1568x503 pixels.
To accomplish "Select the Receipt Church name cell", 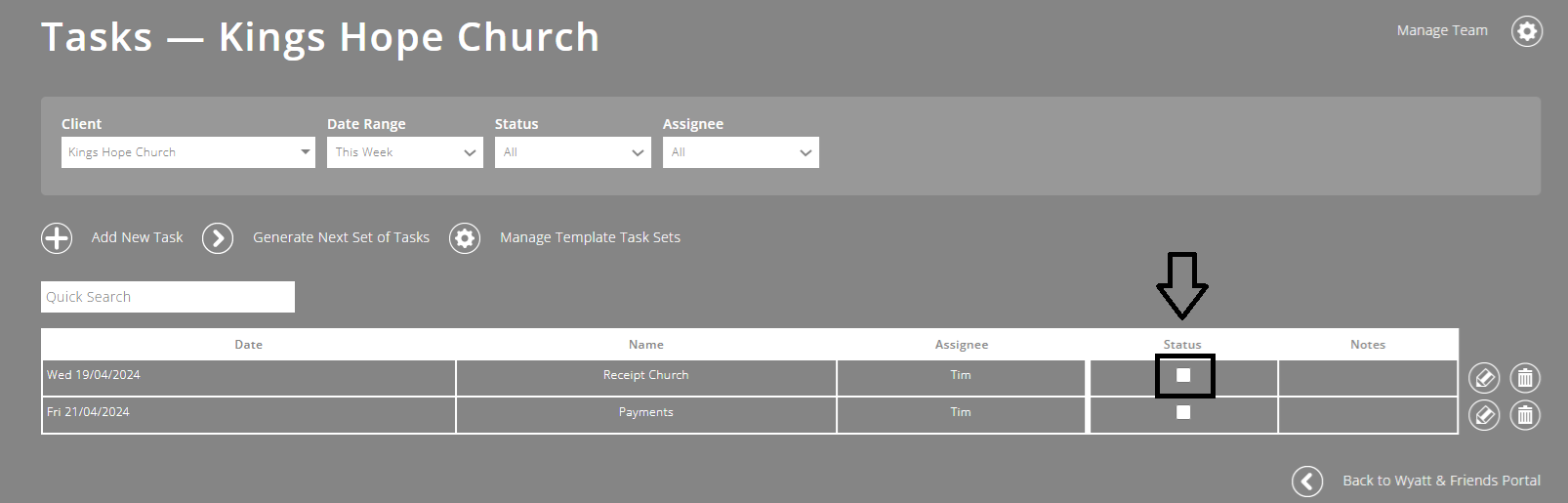I will coord(646,378).
